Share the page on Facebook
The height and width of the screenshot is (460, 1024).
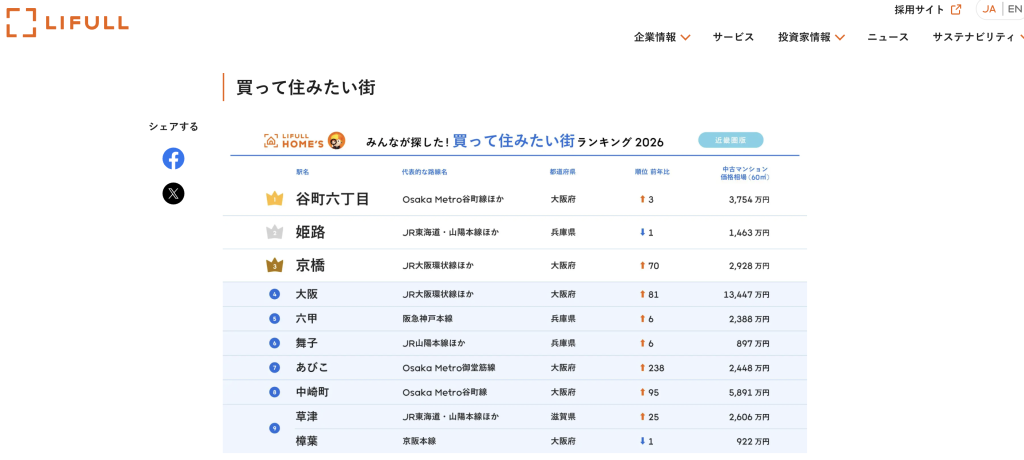173,158
